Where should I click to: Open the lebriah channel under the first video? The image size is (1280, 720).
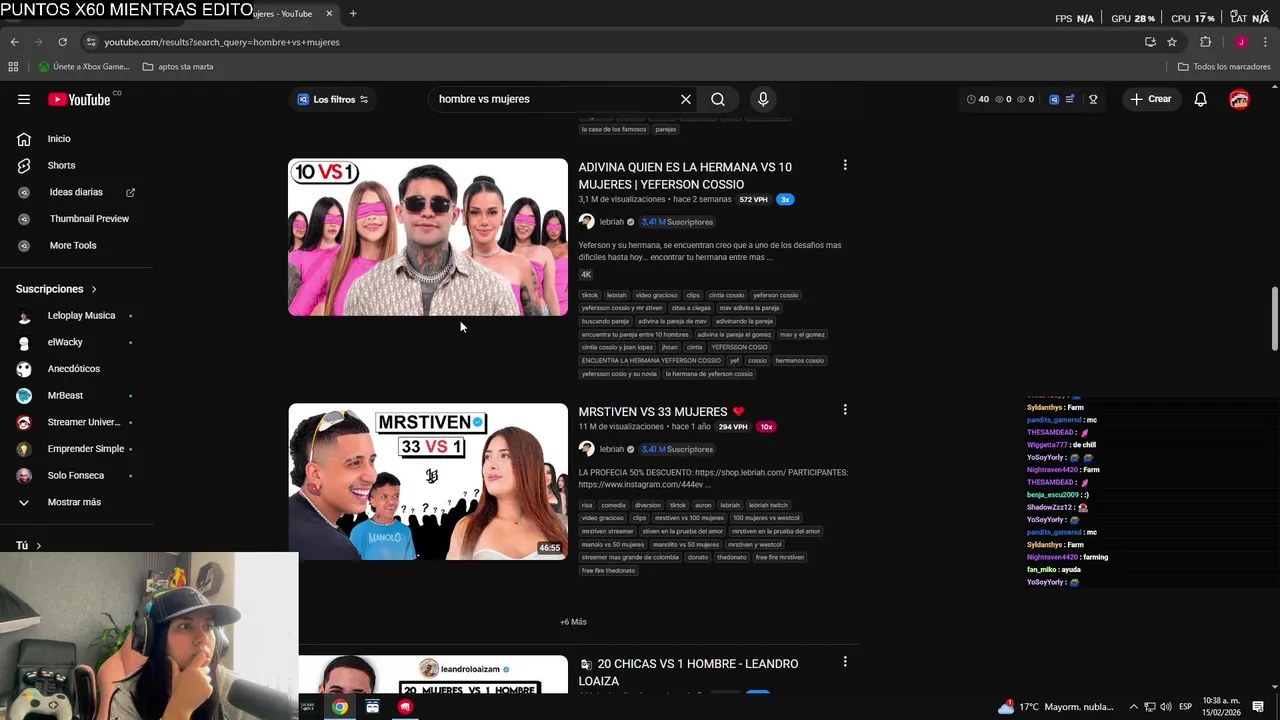(611, 222)
